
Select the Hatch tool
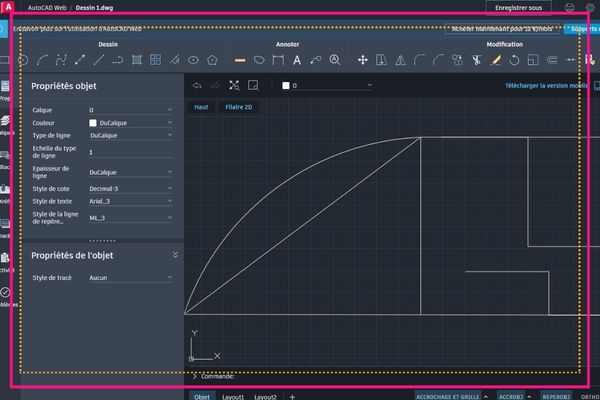tap(137, 60)
